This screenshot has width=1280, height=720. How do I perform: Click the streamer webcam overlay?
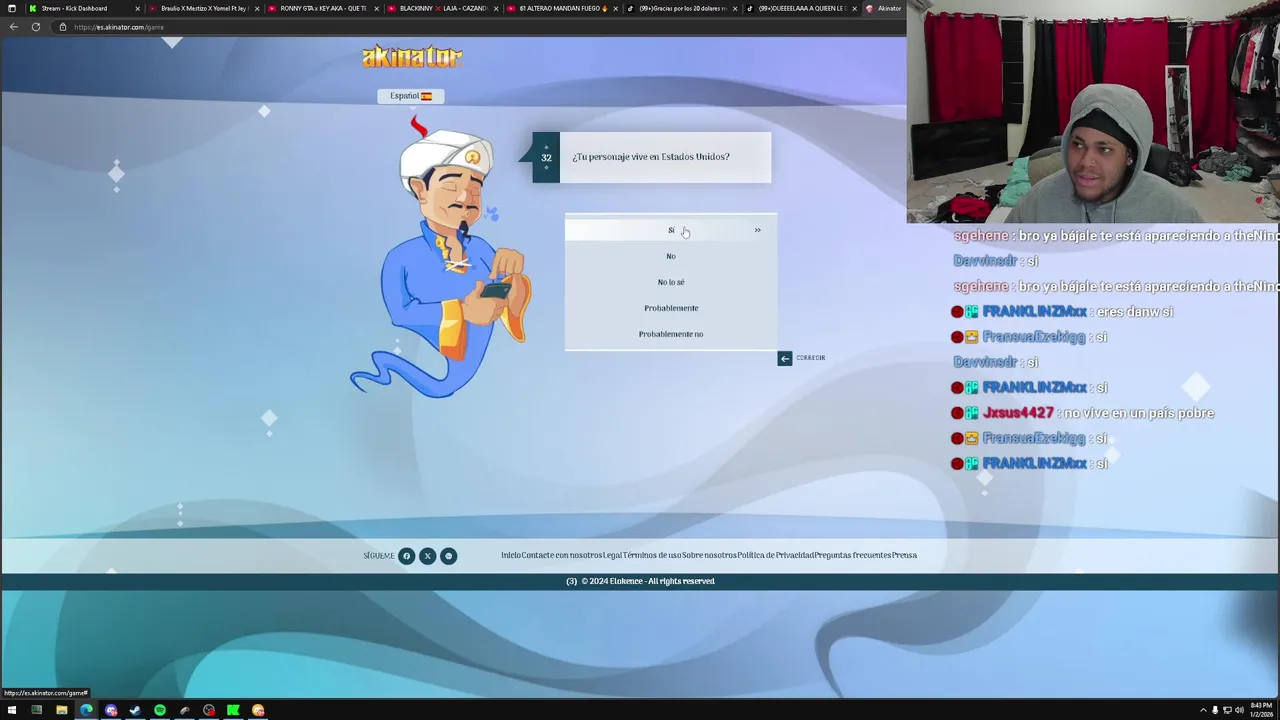point(1093,111)
